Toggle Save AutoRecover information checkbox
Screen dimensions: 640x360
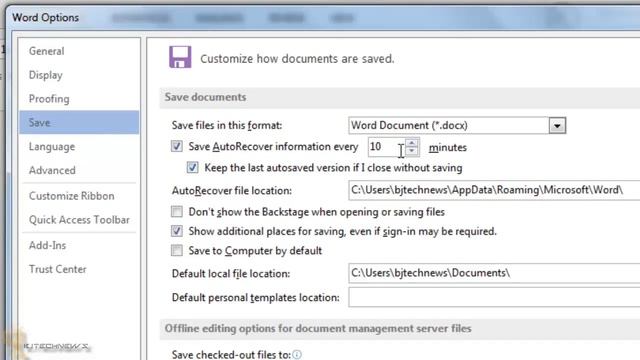177,146
